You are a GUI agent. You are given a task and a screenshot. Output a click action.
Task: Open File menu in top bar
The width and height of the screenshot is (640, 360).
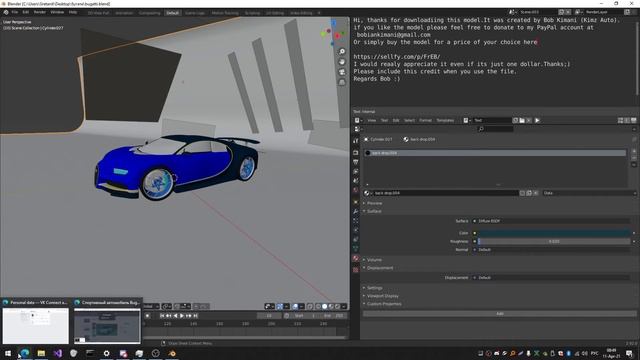coord(15,13)
